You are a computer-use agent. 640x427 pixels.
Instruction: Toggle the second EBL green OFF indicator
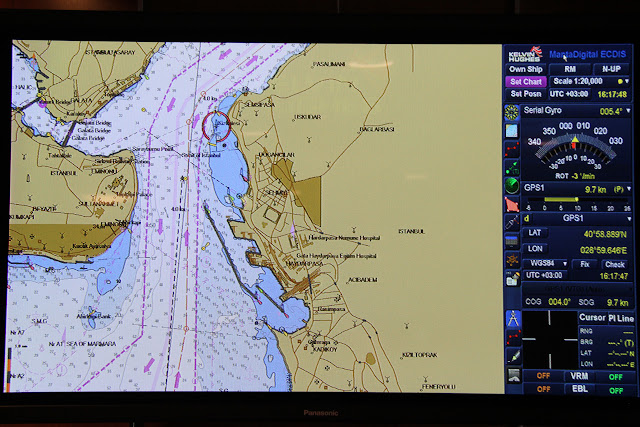pos(616,390)
